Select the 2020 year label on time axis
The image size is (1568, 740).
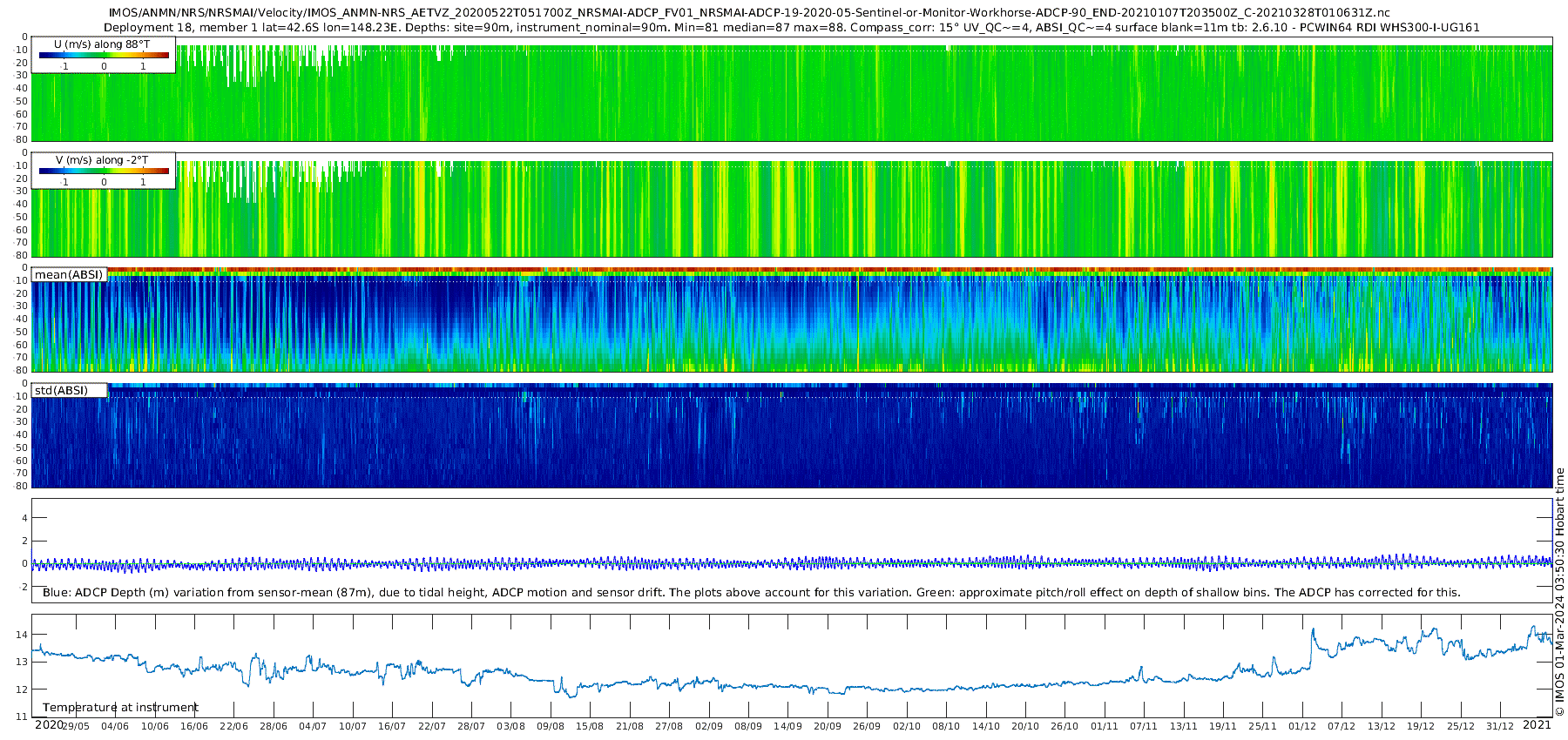point(49,725)
